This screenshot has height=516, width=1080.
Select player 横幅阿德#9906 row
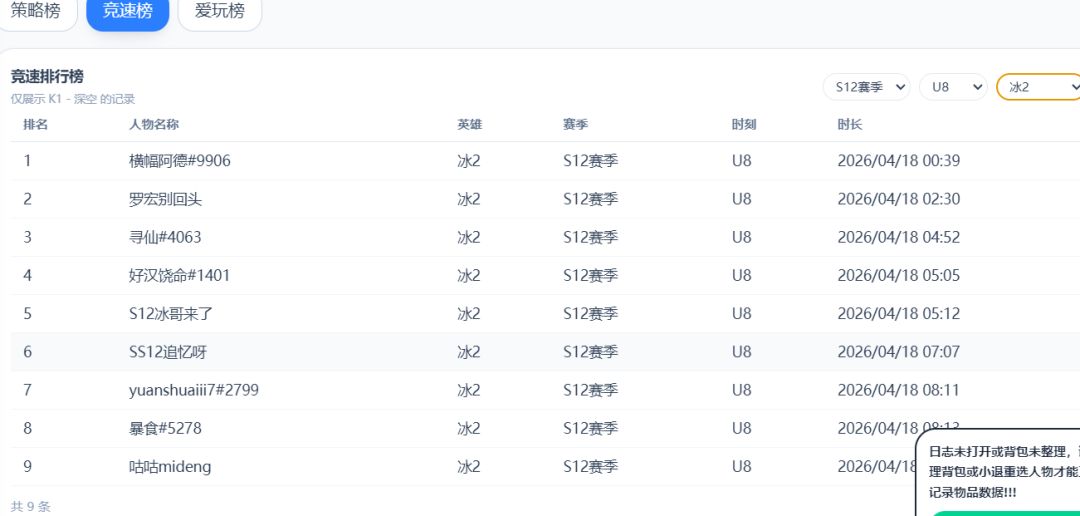point(546,161)
